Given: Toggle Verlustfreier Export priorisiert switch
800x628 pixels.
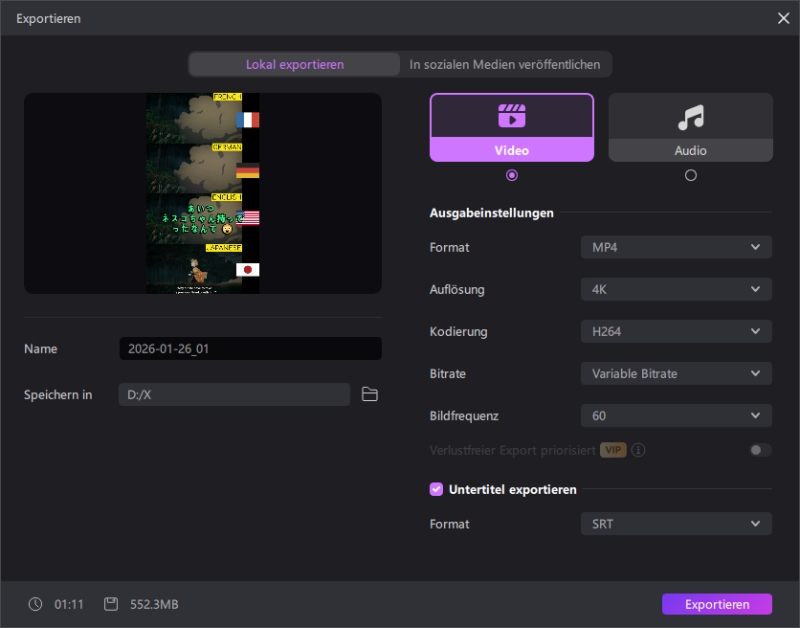Looking at the screenshot, I should pos(760,450).
